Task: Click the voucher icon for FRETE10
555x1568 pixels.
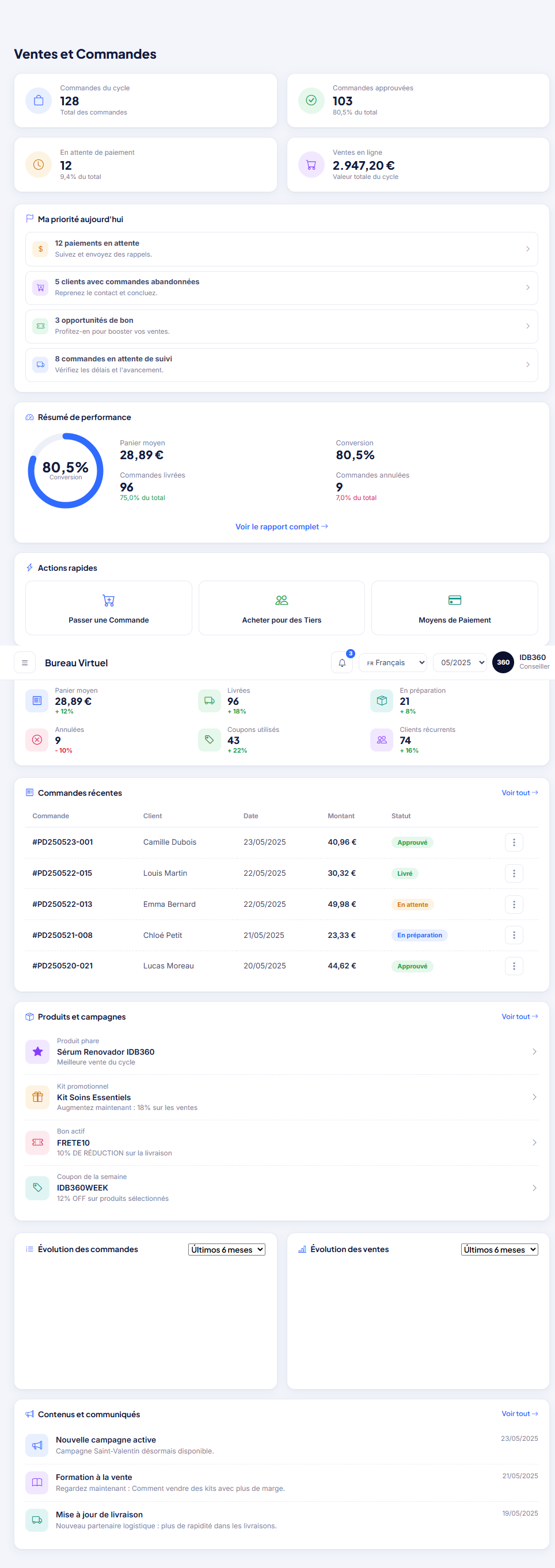Action: coord(38,1143)
